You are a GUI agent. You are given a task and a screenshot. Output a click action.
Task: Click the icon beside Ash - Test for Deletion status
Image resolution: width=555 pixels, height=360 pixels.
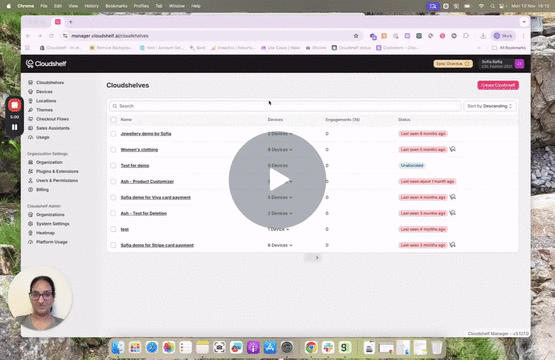click(452, 213)
